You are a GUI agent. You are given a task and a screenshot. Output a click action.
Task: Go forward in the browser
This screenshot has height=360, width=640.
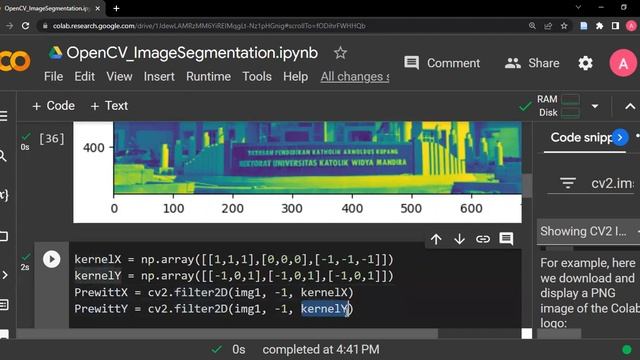[x=9, y=26]
